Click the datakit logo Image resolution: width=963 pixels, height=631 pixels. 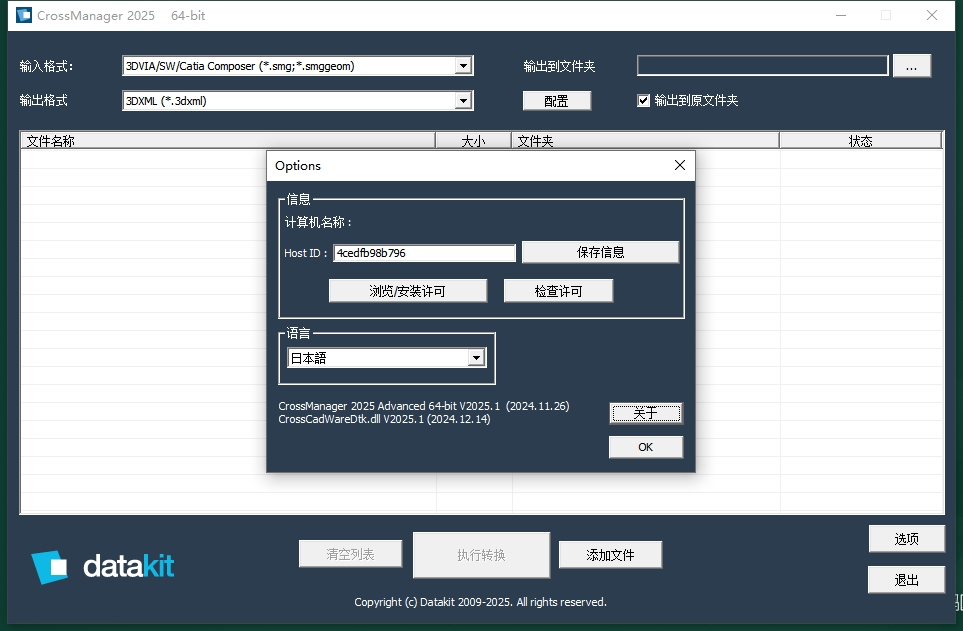[103, 566]
